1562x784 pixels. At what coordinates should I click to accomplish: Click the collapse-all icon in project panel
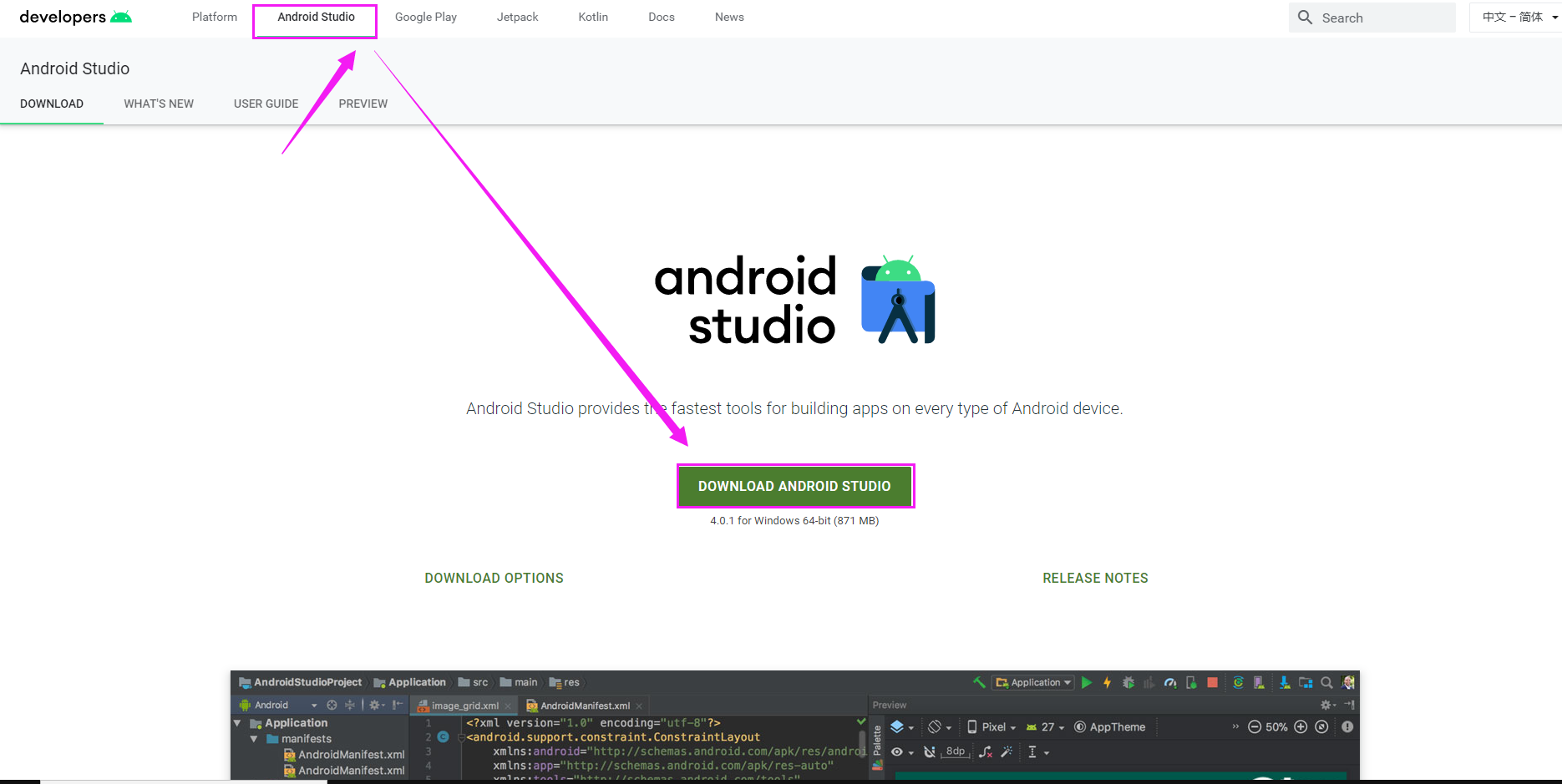[350, 705]
